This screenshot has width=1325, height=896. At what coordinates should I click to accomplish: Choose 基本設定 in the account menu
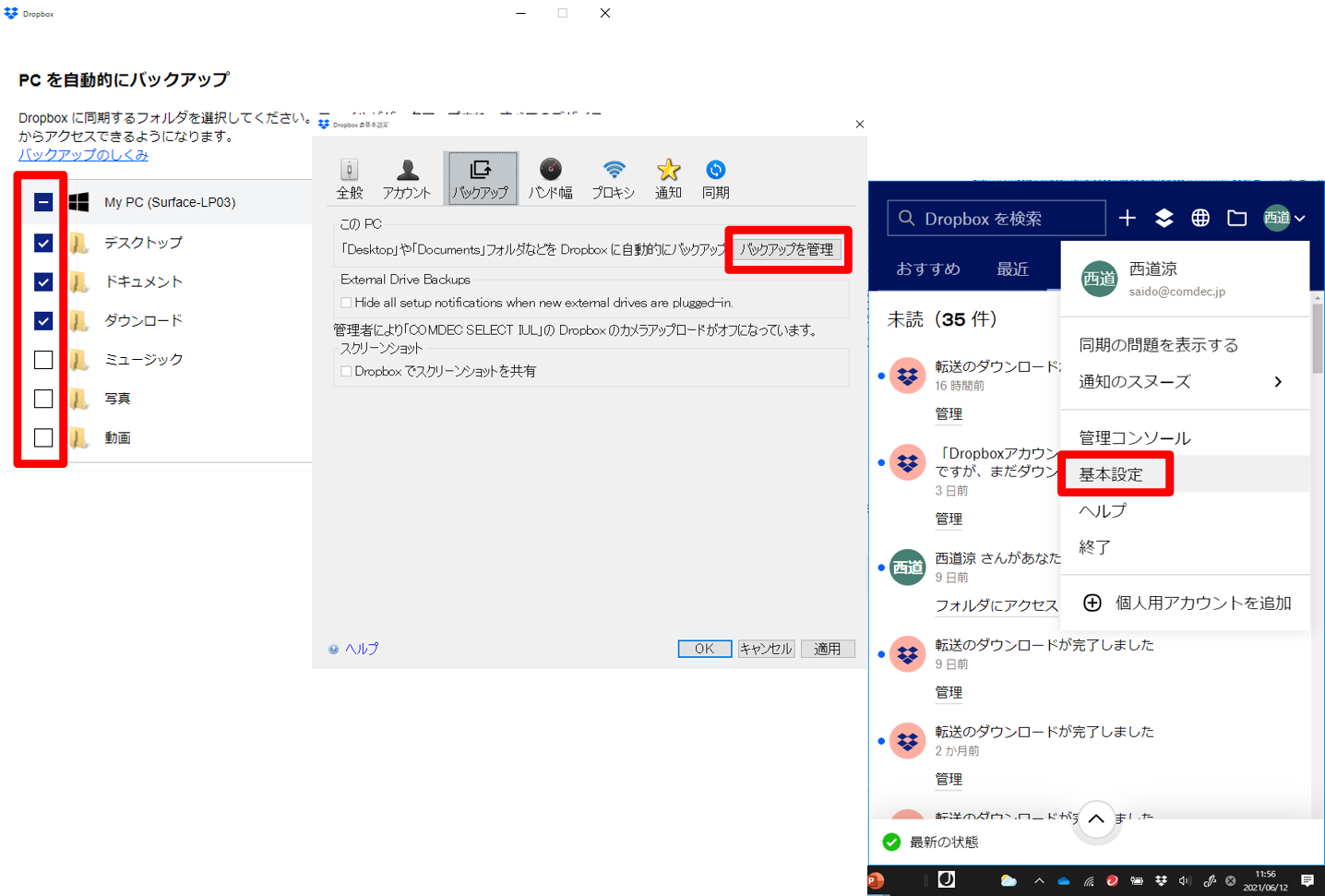click(x=1186, y=474)
